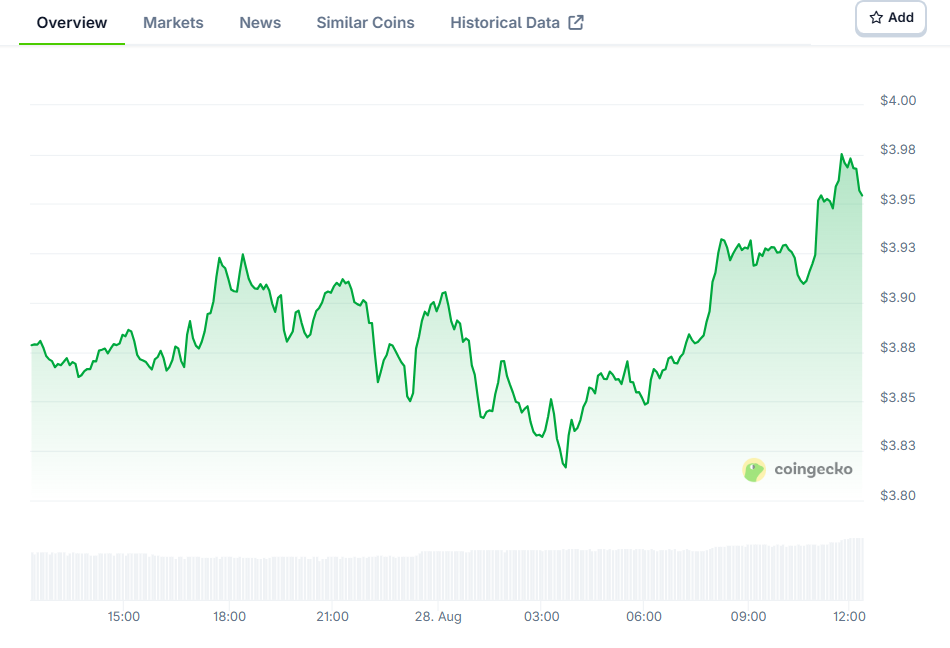
Task: Click the chart's highest price peak
Action: tap(842, 154)
